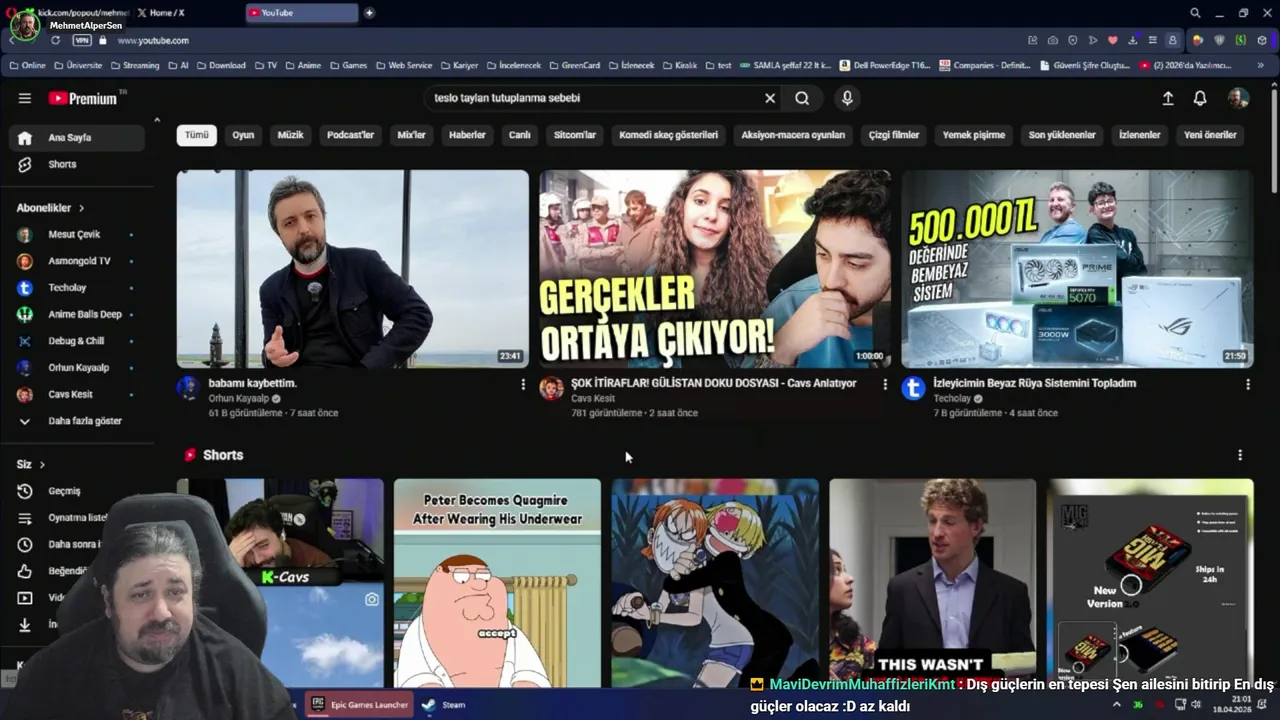This screenshot has width=1280, height=720.
Task: Open the Streaming bookmarks folder
Action: point(134,65)
